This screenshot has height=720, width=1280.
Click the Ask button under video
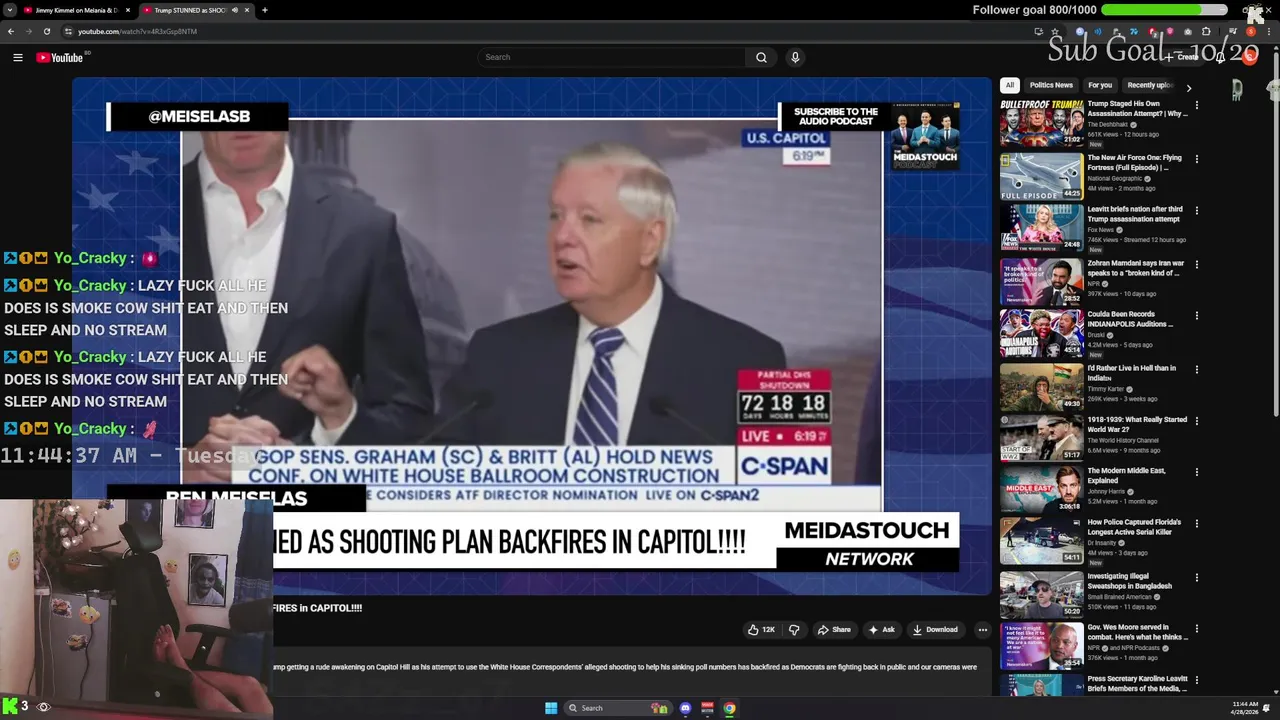pos(882,630)
